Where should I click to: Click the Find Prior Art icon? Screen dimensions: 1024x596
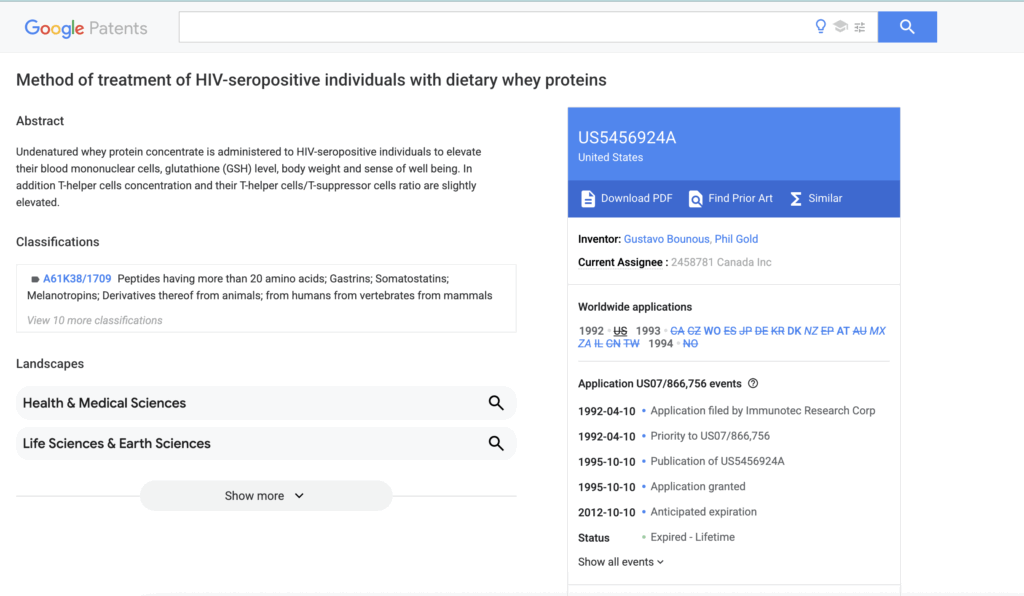pos(696,199)
